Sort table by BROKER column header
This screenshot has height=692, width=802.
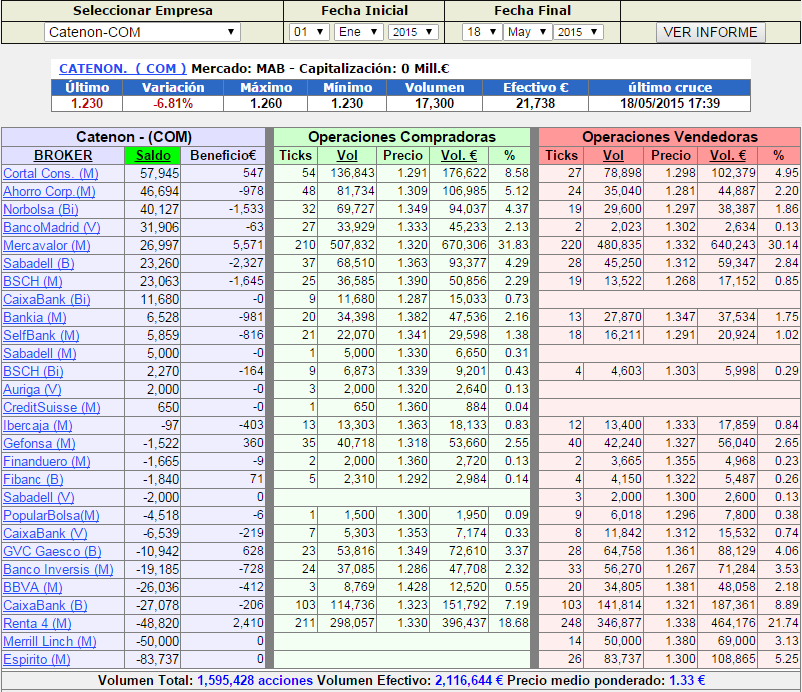[63, 155]
